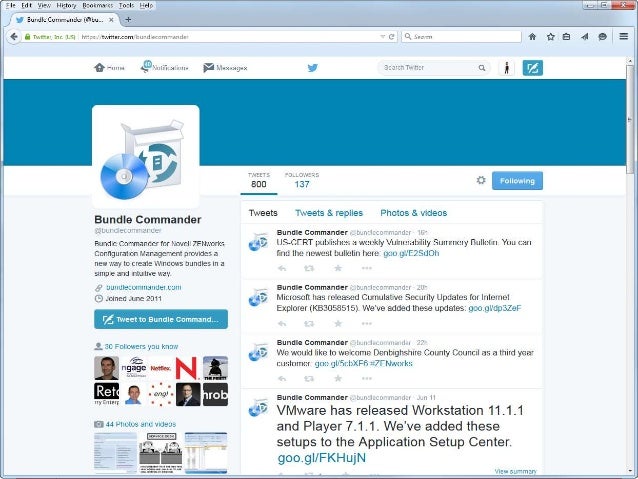
Task: Click the Firefox back arrow button
Action: (x=14, y=37)
